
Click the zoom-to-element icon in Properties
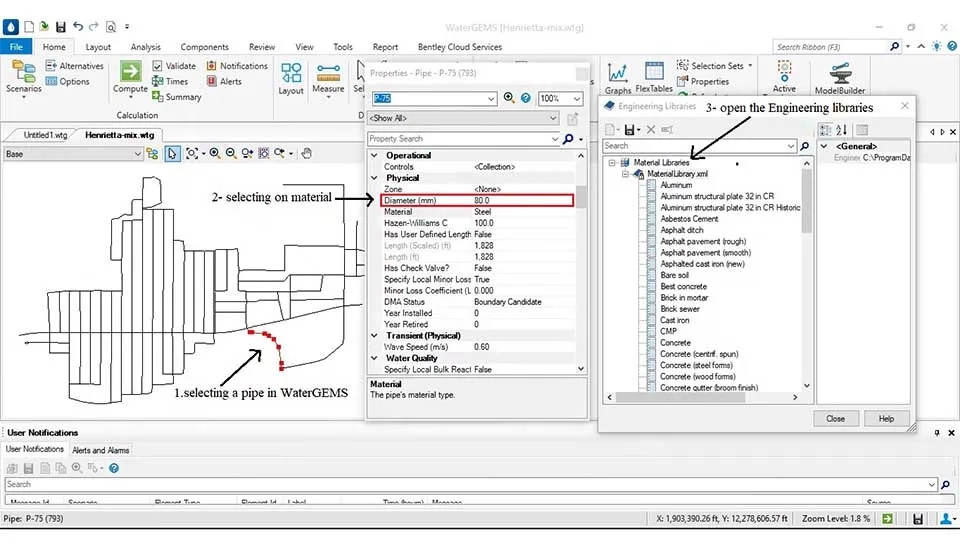click(x=509, y=98)
